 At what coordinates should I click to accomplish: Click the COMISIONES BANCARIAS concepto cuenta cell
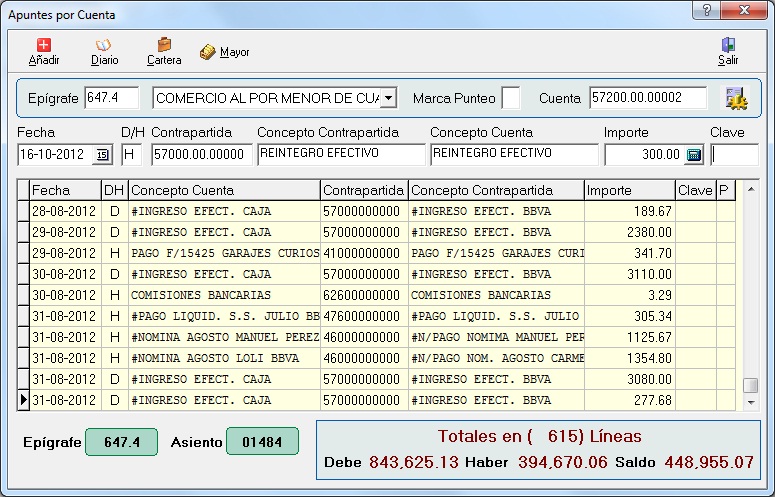click(224, 295)
